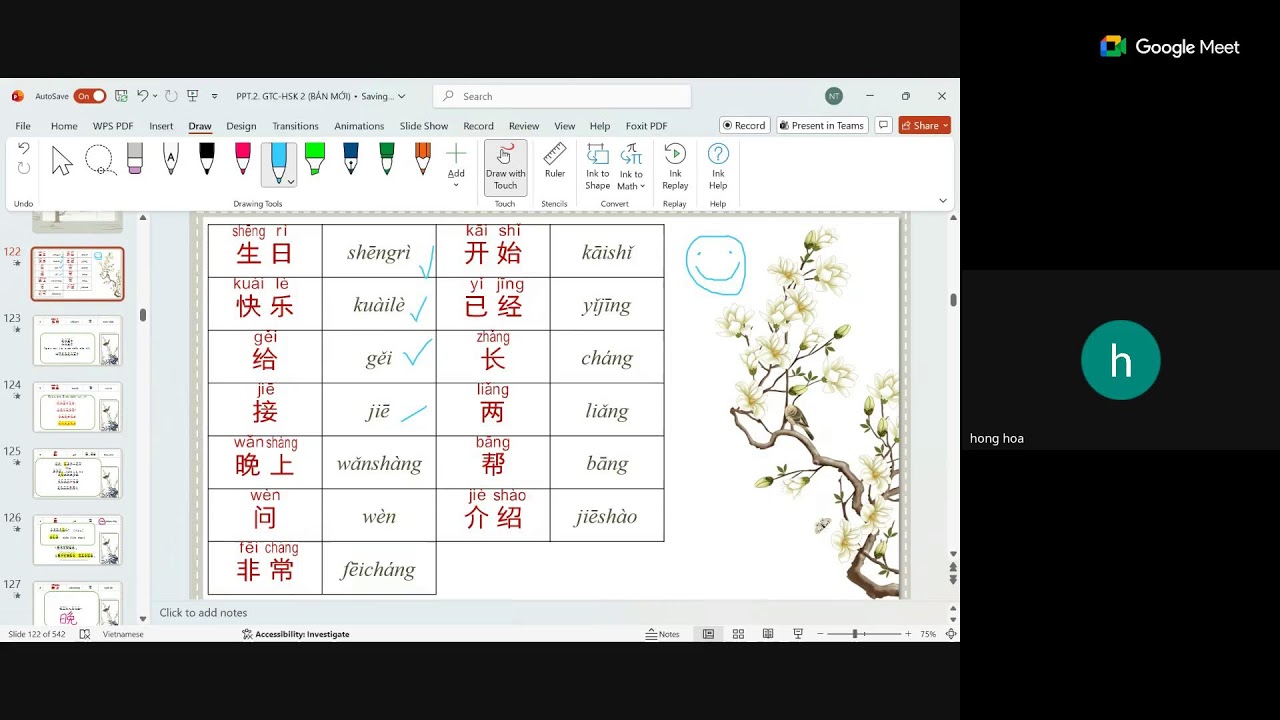The height and width of the screenshot is (720, 1280).
Task: Click the Undo arrow in Draw ribbon
Action: tap(24, 148)
